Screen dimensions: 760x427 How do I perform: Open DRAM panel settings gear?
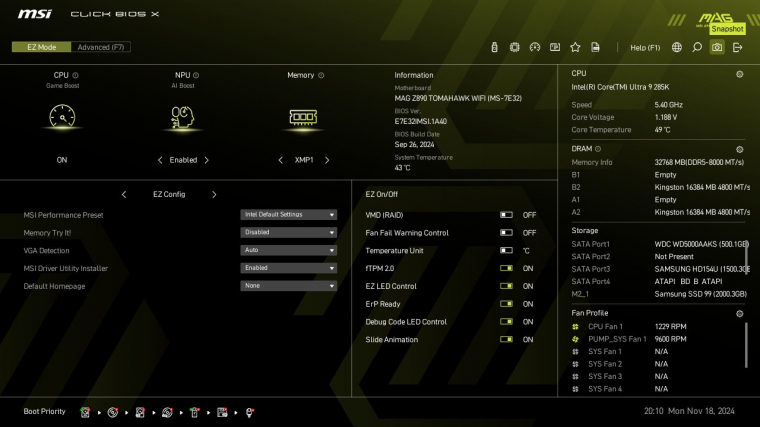[740, 149]
